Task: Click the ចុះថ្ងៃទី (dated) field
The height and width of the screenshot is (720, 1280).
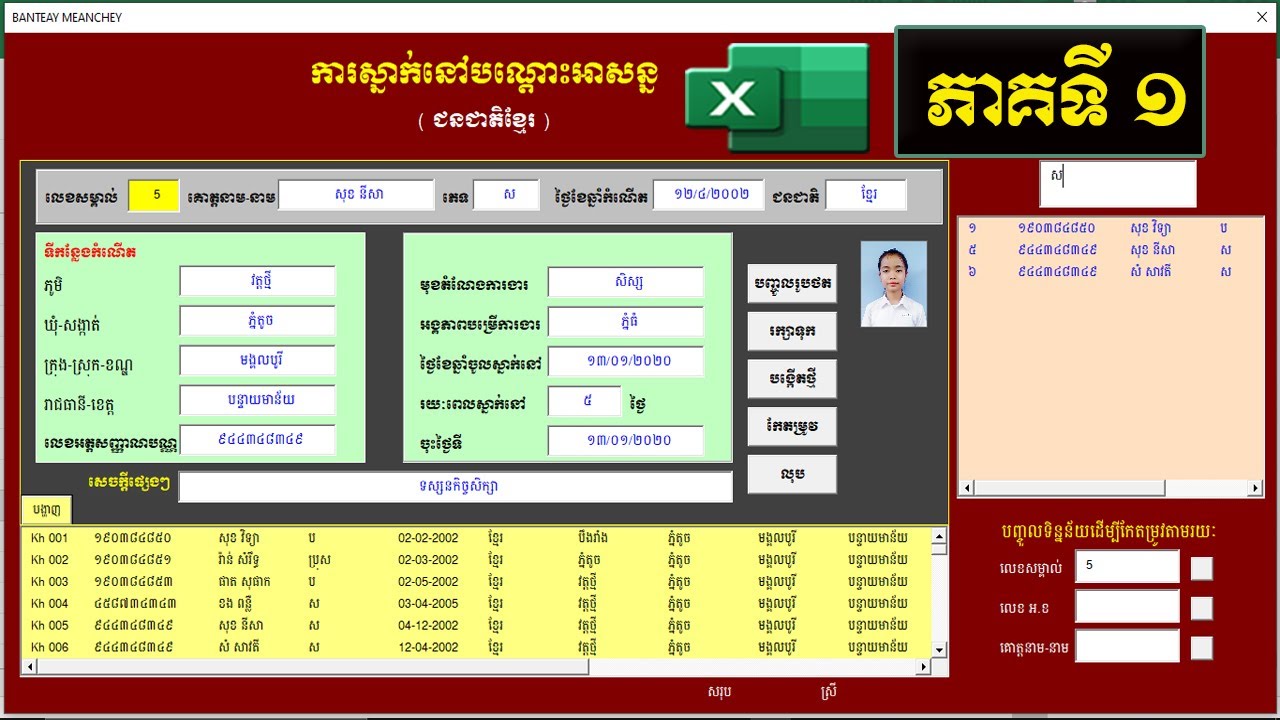Action: point(626,440)
